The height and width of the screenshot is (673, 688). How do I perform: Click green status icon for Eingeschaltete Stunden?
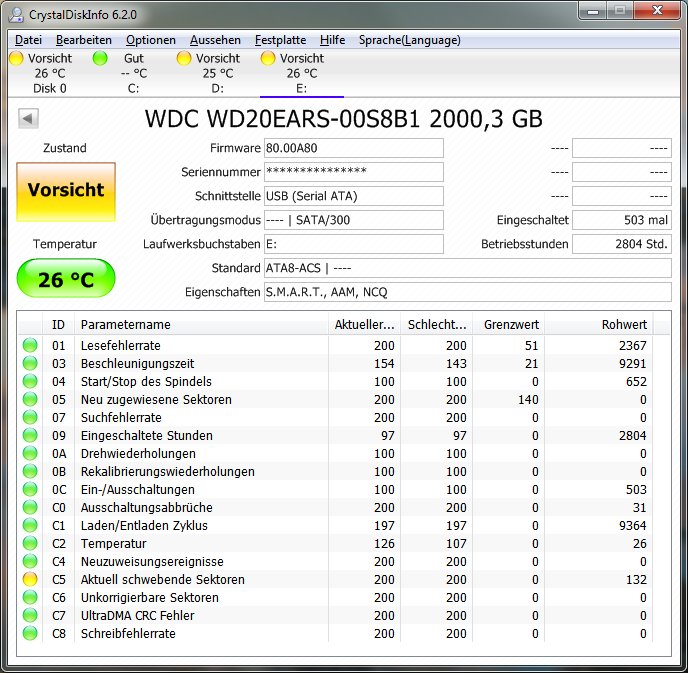point(30,435)
